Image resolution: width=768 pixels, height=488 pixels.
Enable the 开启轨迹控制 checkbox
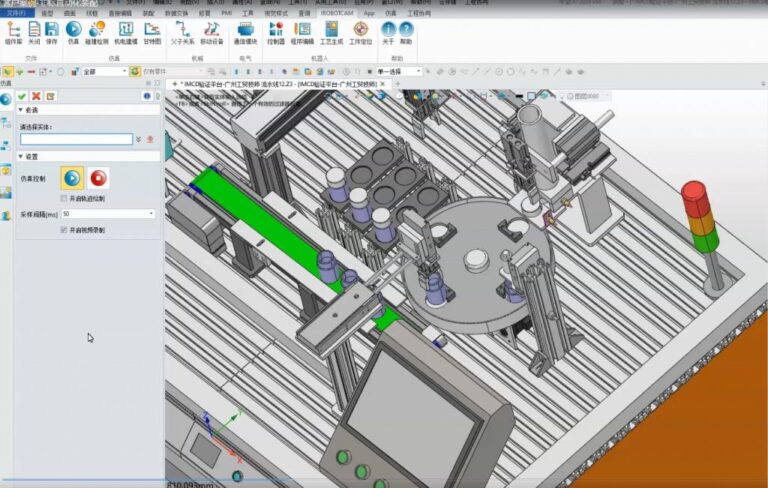coord(64,198)
